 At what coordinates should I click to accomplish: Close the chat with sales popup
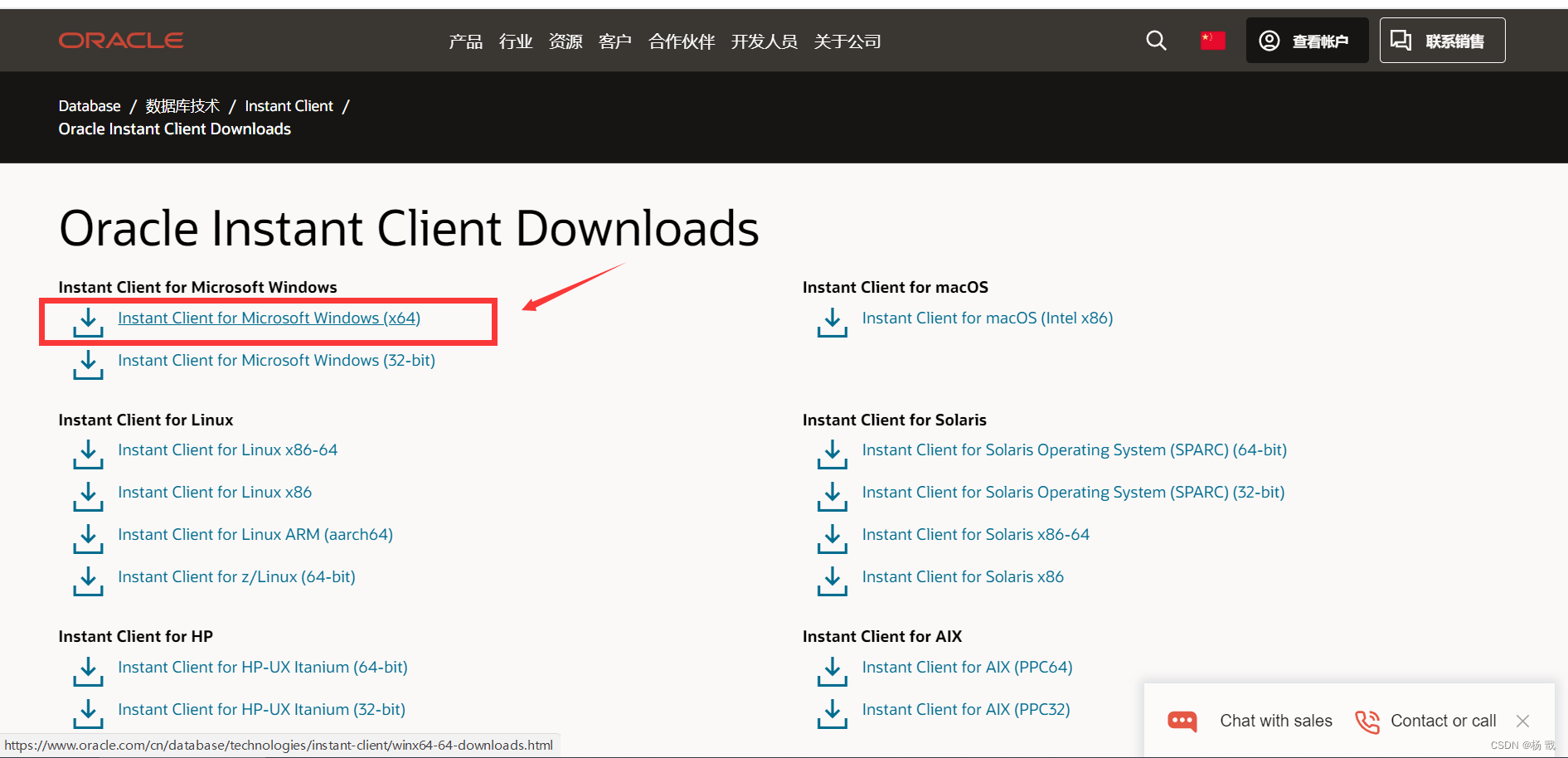[x=1522, y=721]
